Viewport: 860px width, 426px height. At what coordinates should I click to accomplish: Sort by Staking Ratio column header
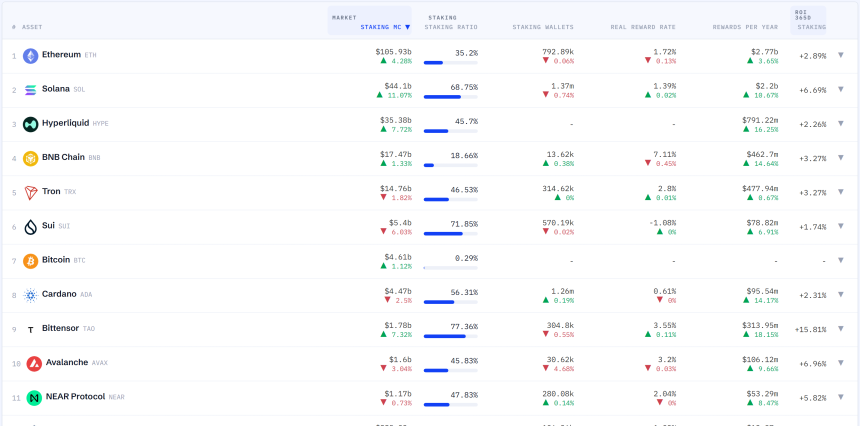451,27
